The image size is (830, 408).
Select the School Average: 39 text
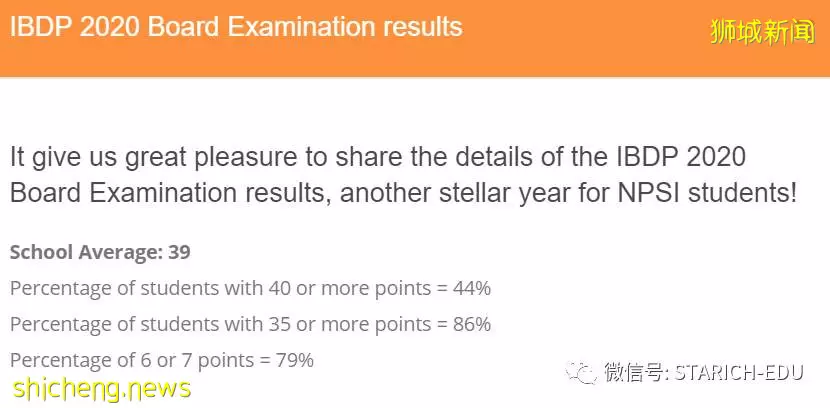point(100,252)
